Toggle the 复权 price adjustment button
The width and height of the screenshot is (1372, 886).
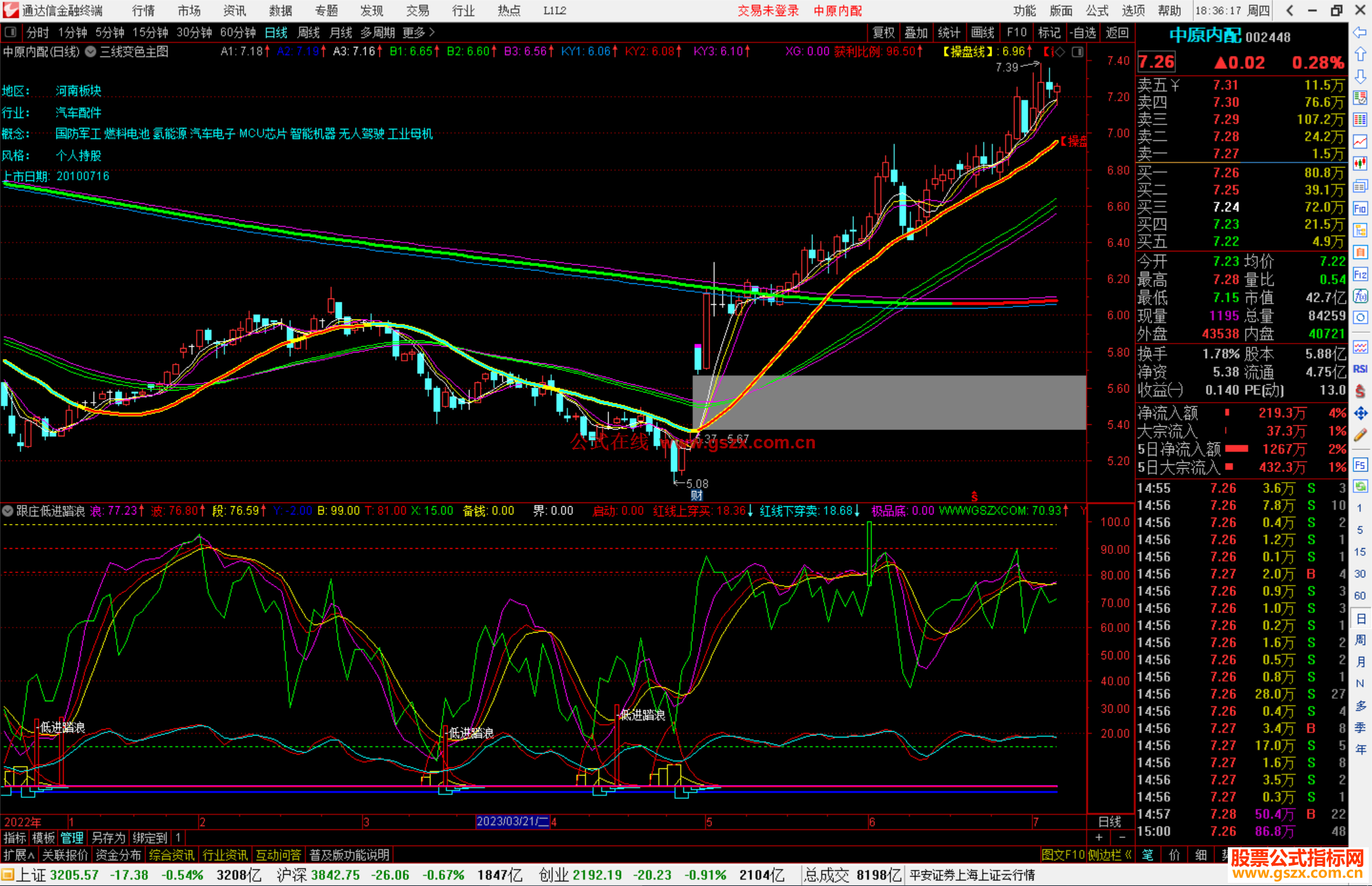tap(884, 32)
